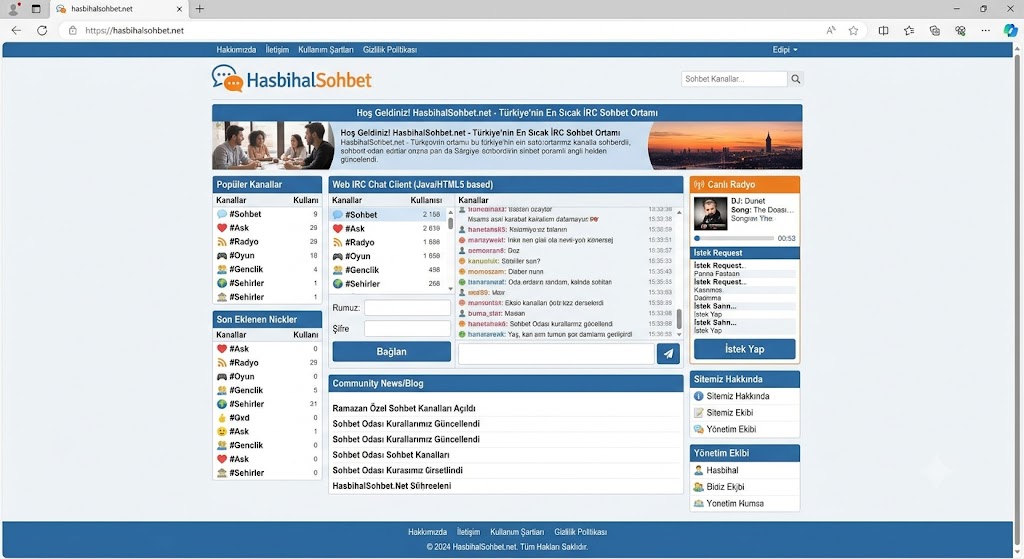Screen dimensions: 1024x559
Task: Click the #Sehirler globe icon in Web IRC channel list
Action: tap(338, 283)
